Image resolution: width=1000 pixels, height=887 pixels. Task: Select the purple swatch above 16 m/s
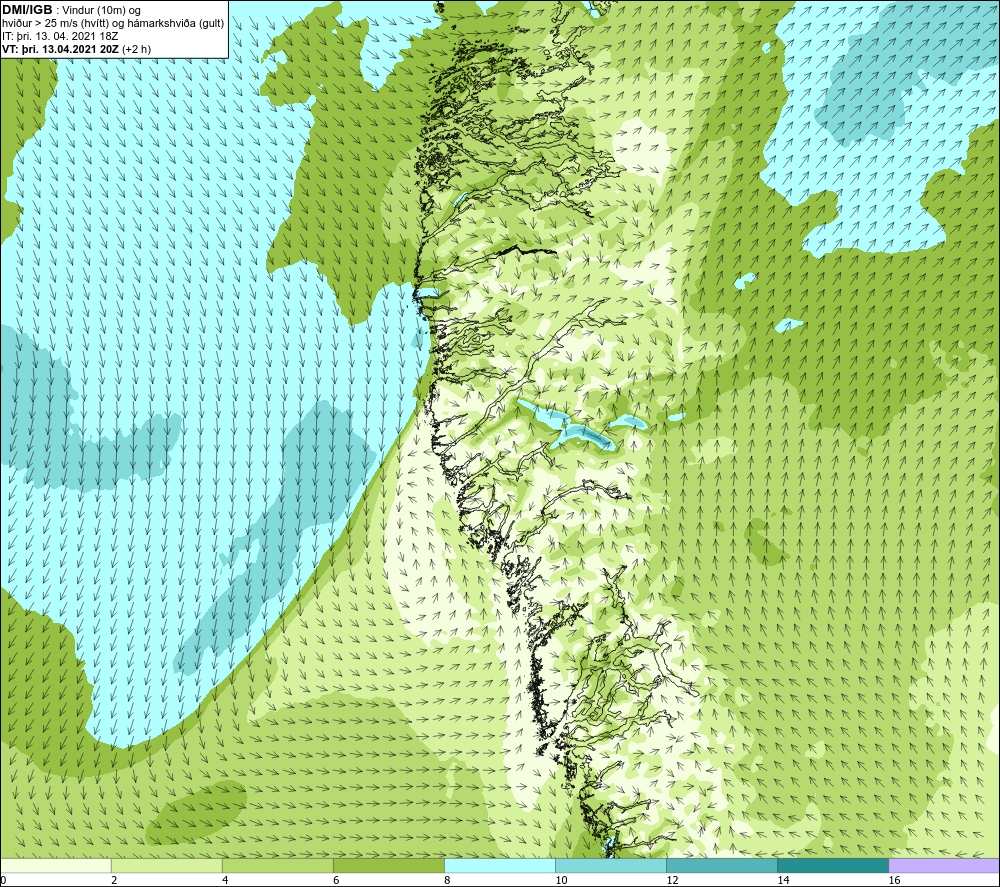(944, 865)
